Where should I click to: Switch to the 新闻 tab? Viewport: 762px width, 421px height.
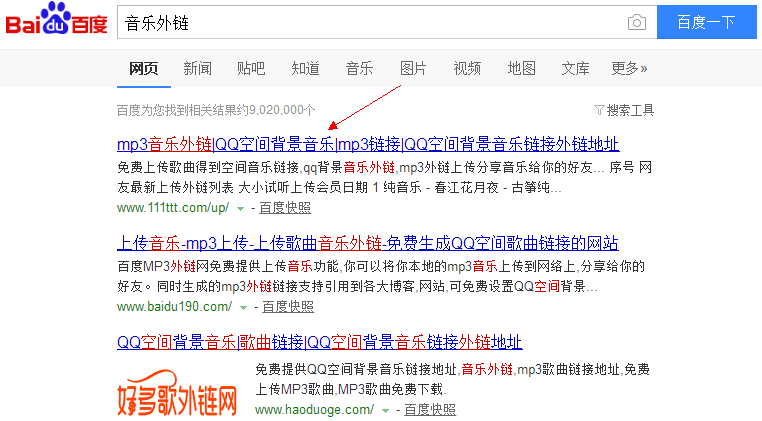coord(197,69)
